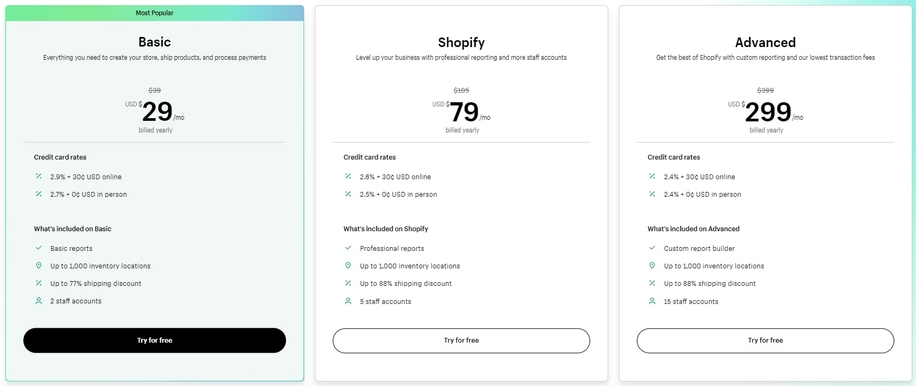This screenshot has width=916, height=386.
Task: Click location pin icon in Basic plan
Action: click(x=39, y=266)
